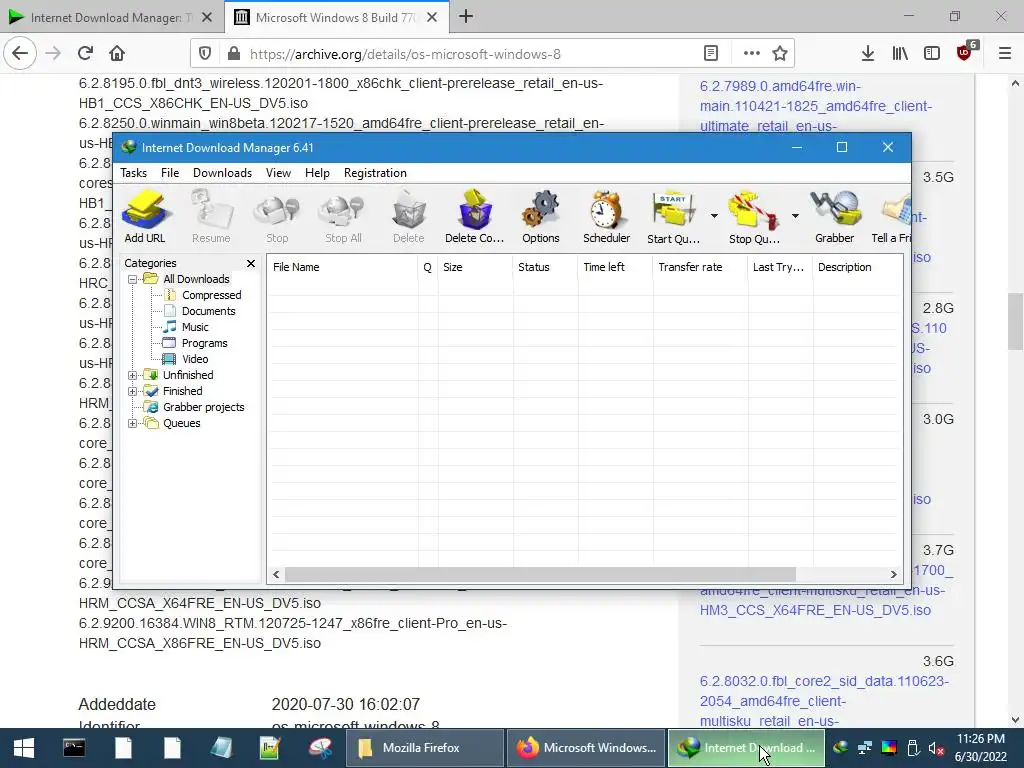Open new Firefox tab
Screen dimensions: 1024x768
[466, 17]
